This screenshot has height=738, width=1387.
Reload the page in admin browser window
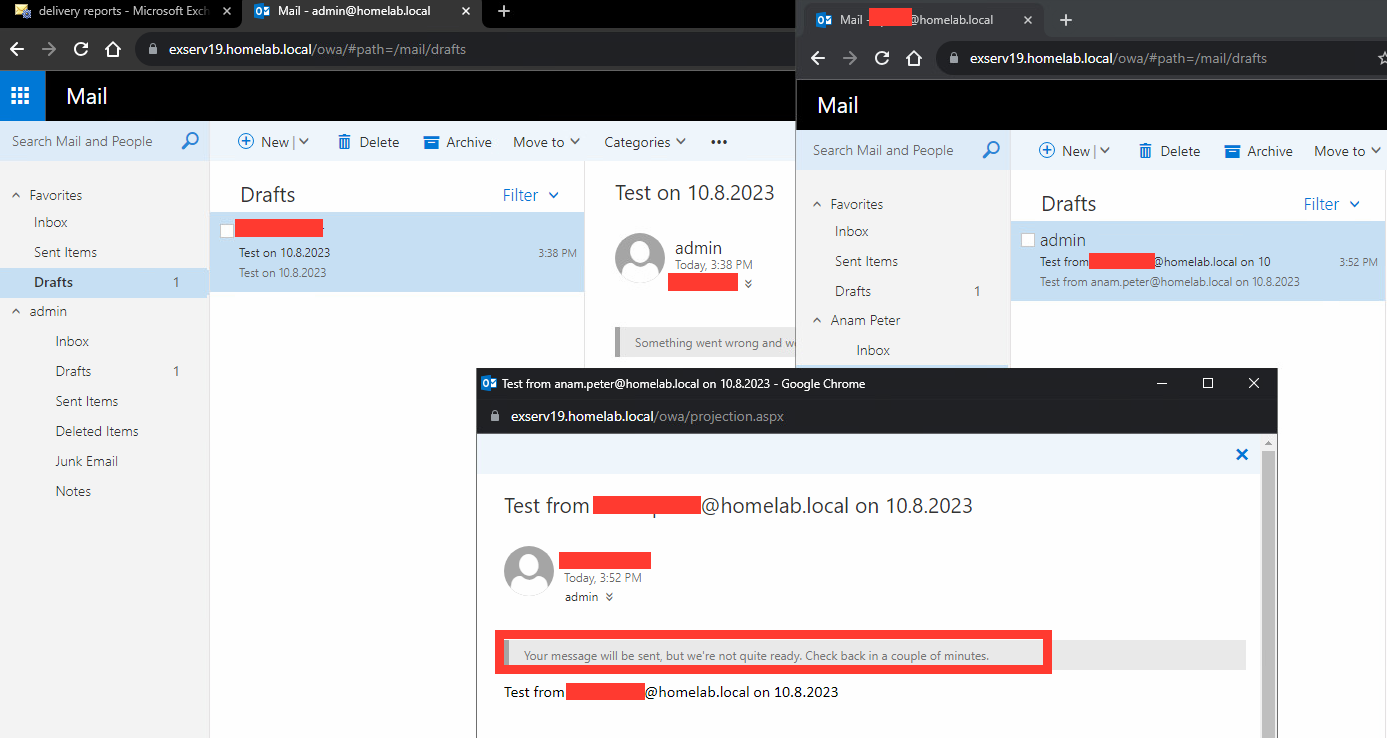click(81, 49)
